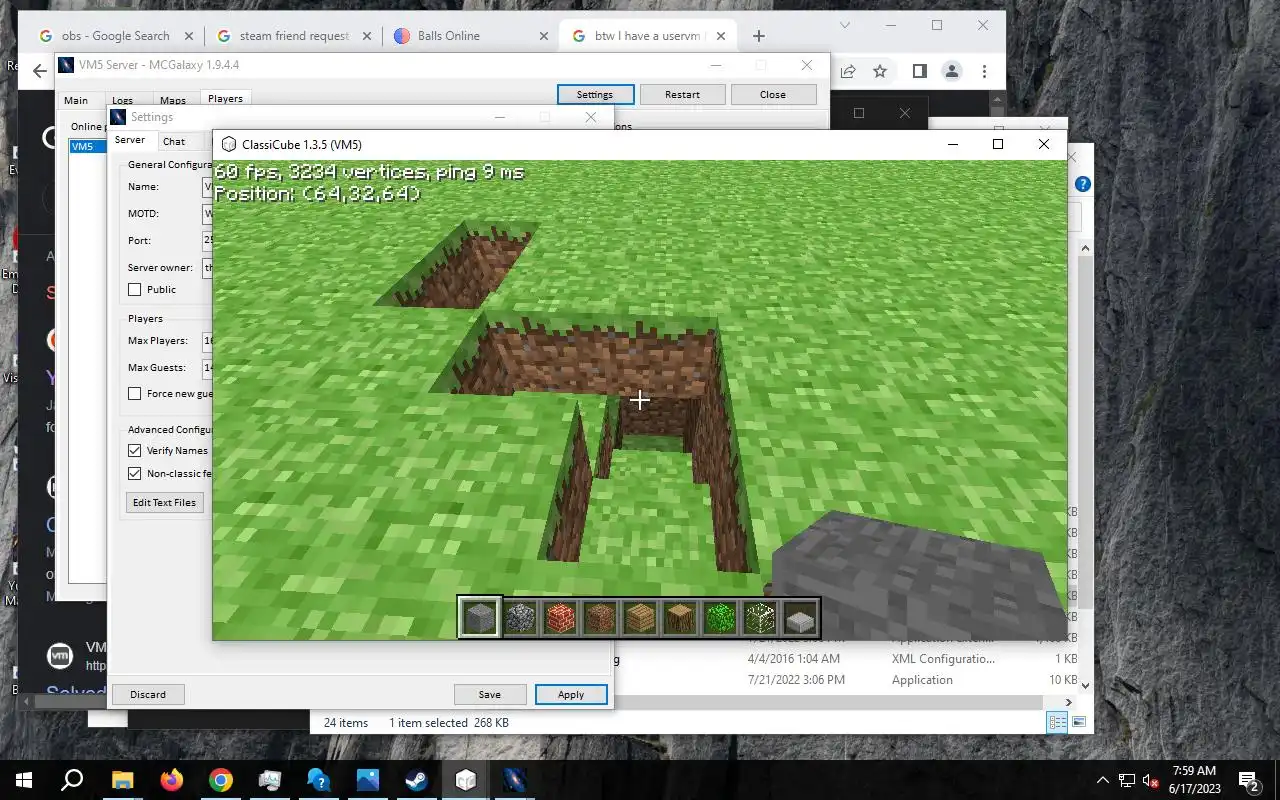Open the notification center
This screenshot has height=800, width=1280.
point(1248,780)
